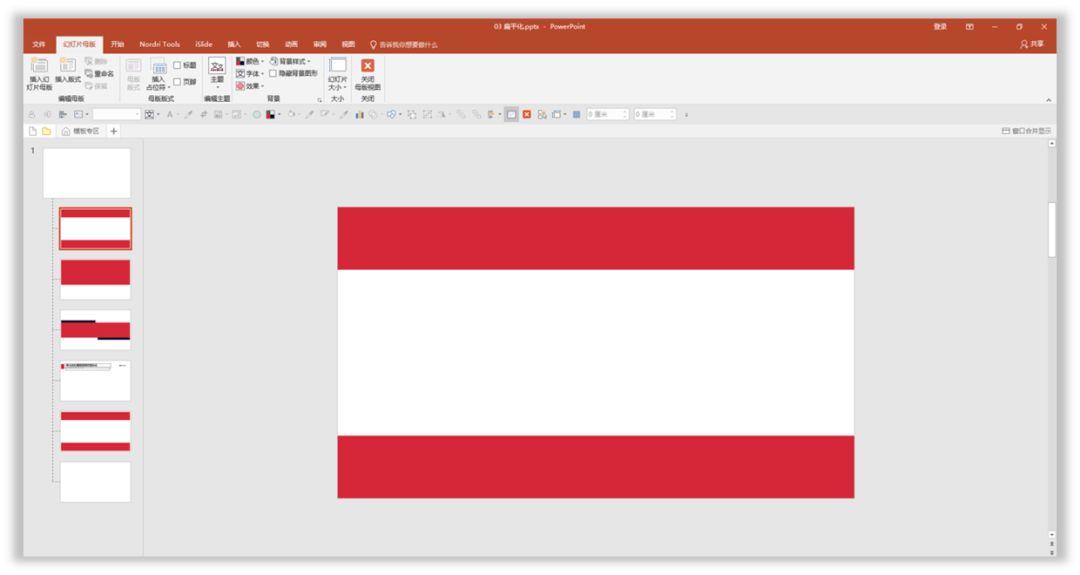Image resolution: width=1080 pixels, height=575 pixels.
Task: Click Window Merge Display (窗口合并显示) button
Action: point(1026,131)
